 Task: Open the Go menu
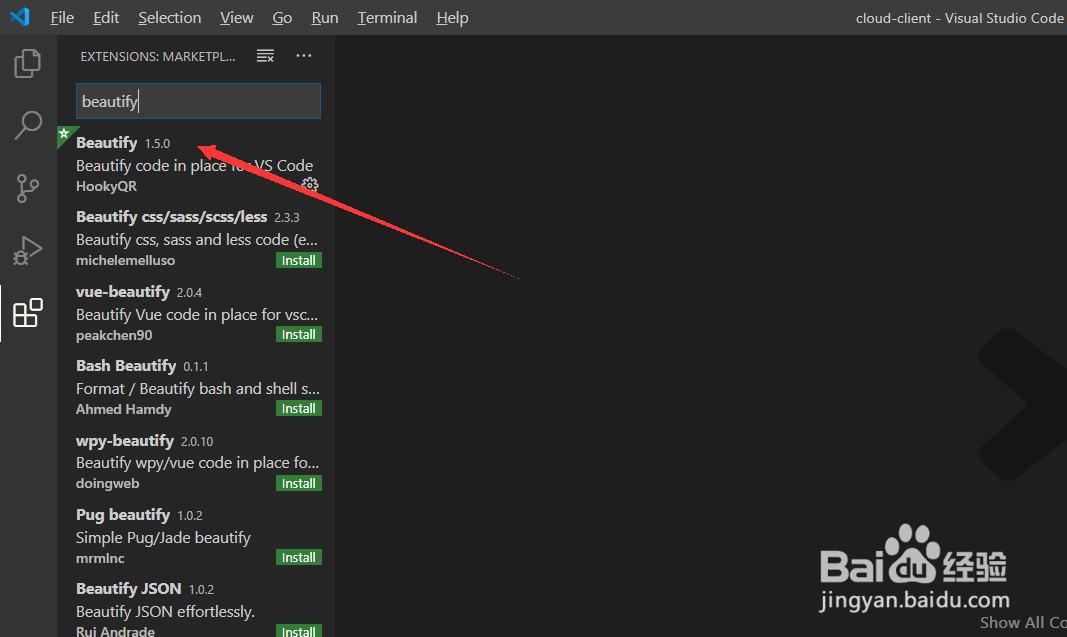tap(282, 18)
